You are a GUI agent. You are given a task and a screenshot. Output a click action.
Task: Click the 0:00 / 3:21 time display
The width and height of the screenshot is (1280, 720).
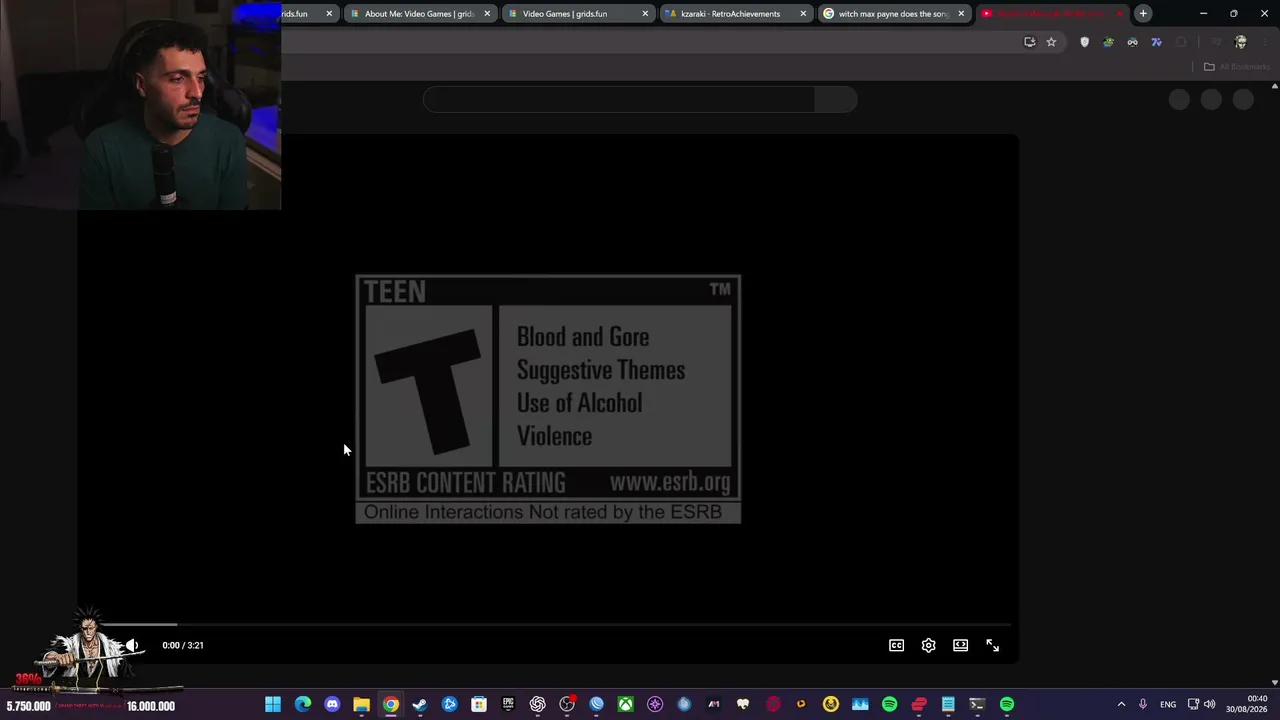point(183,645)
